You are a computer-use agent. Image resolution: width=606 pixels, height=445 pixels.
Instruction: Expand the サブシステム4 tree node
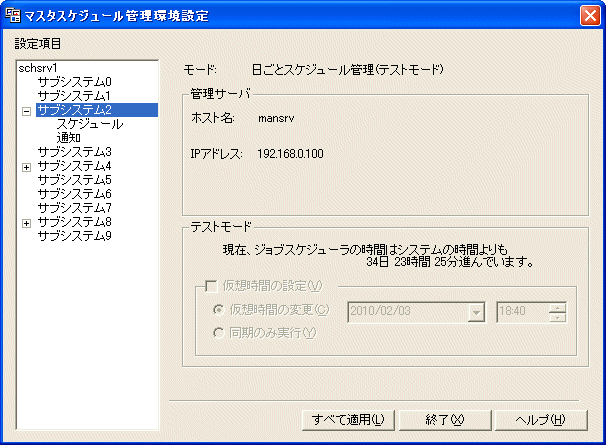pyautogui.click(x=26, y=167)
